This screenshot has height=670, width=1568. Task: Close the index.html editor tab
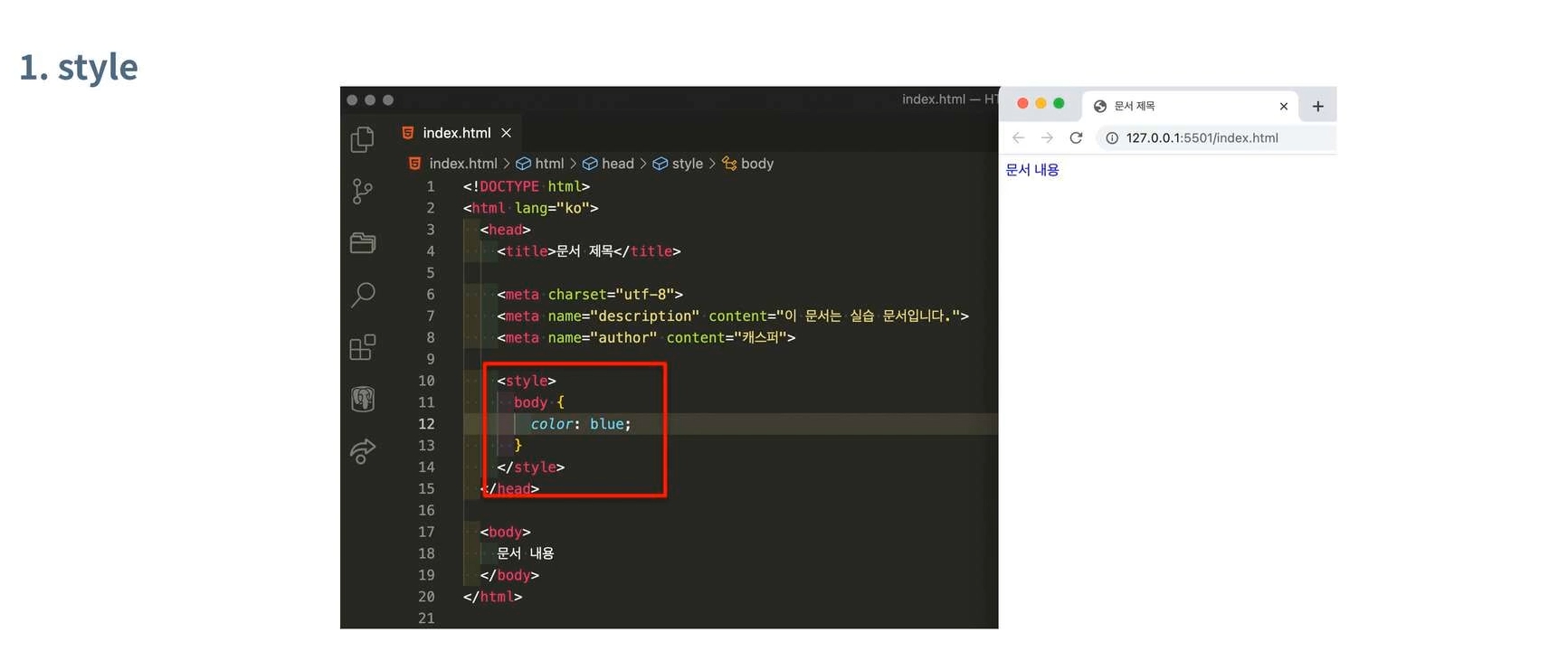(507, 133)
